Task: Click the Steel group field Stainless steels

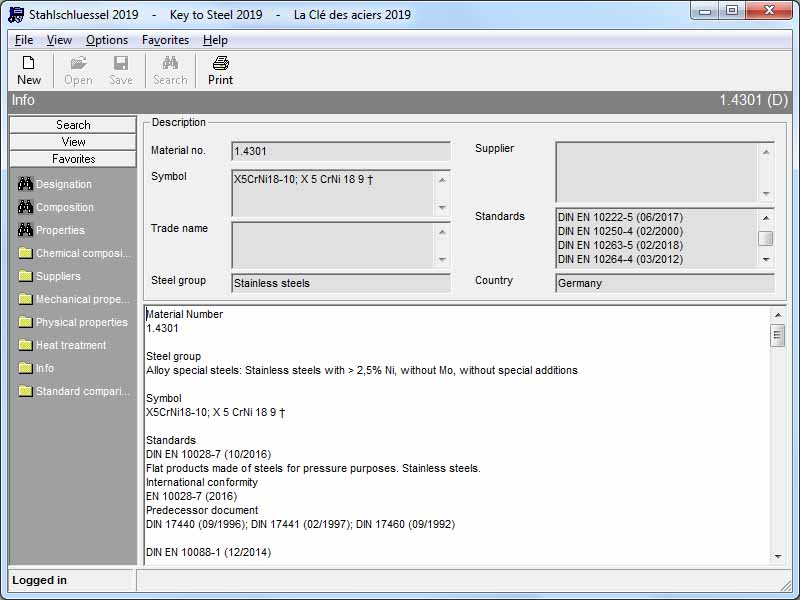Action: [341, 283]
